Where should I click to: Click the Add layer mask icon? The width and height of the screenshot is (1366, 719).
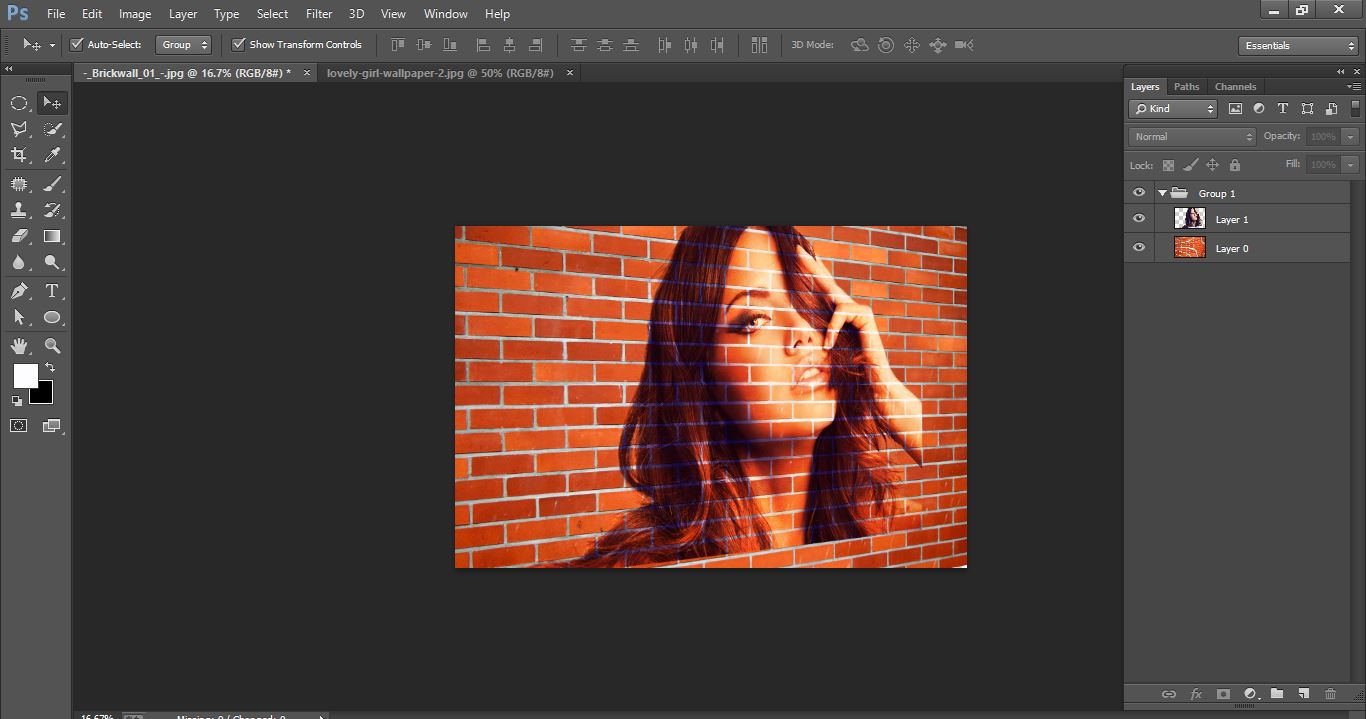coord(1223,693)
